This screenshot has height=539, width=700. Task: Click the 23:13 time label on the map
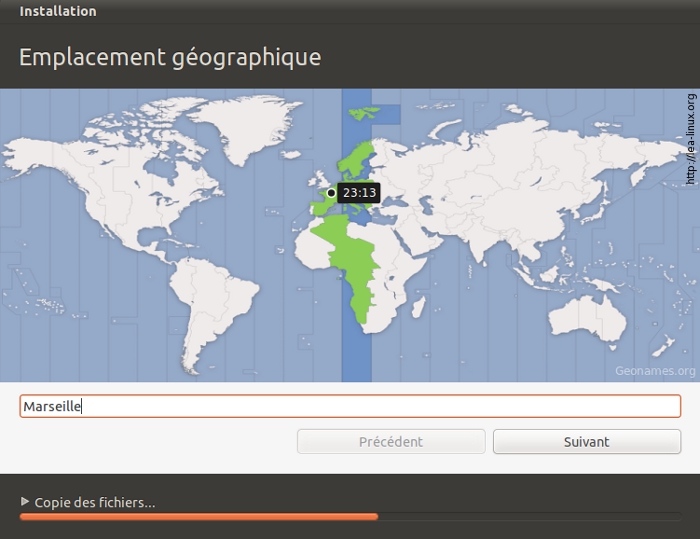click(359, 192)
